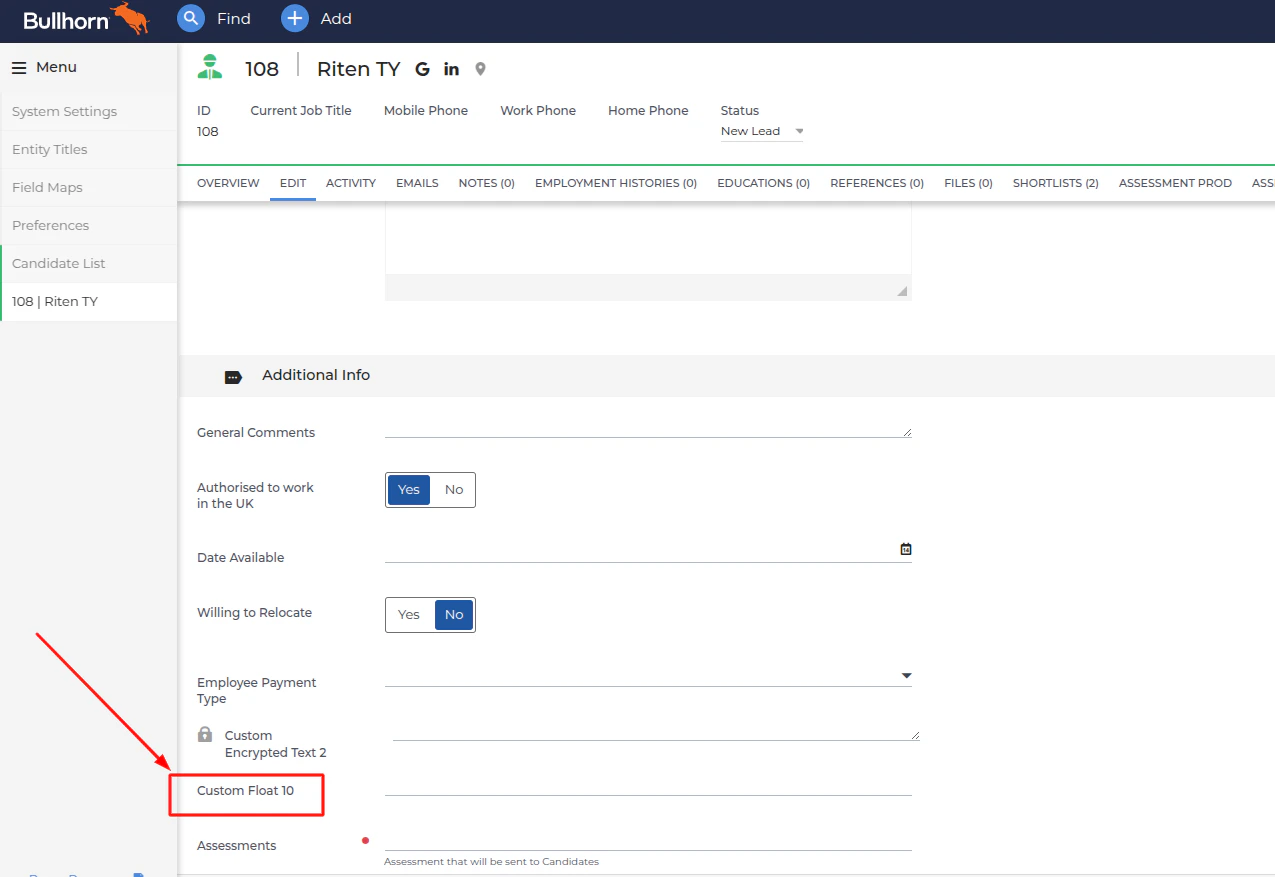Viewport: 1275px width, 877px height.
Task: Click the map location pin icon
Action: [x=480, y=69]
